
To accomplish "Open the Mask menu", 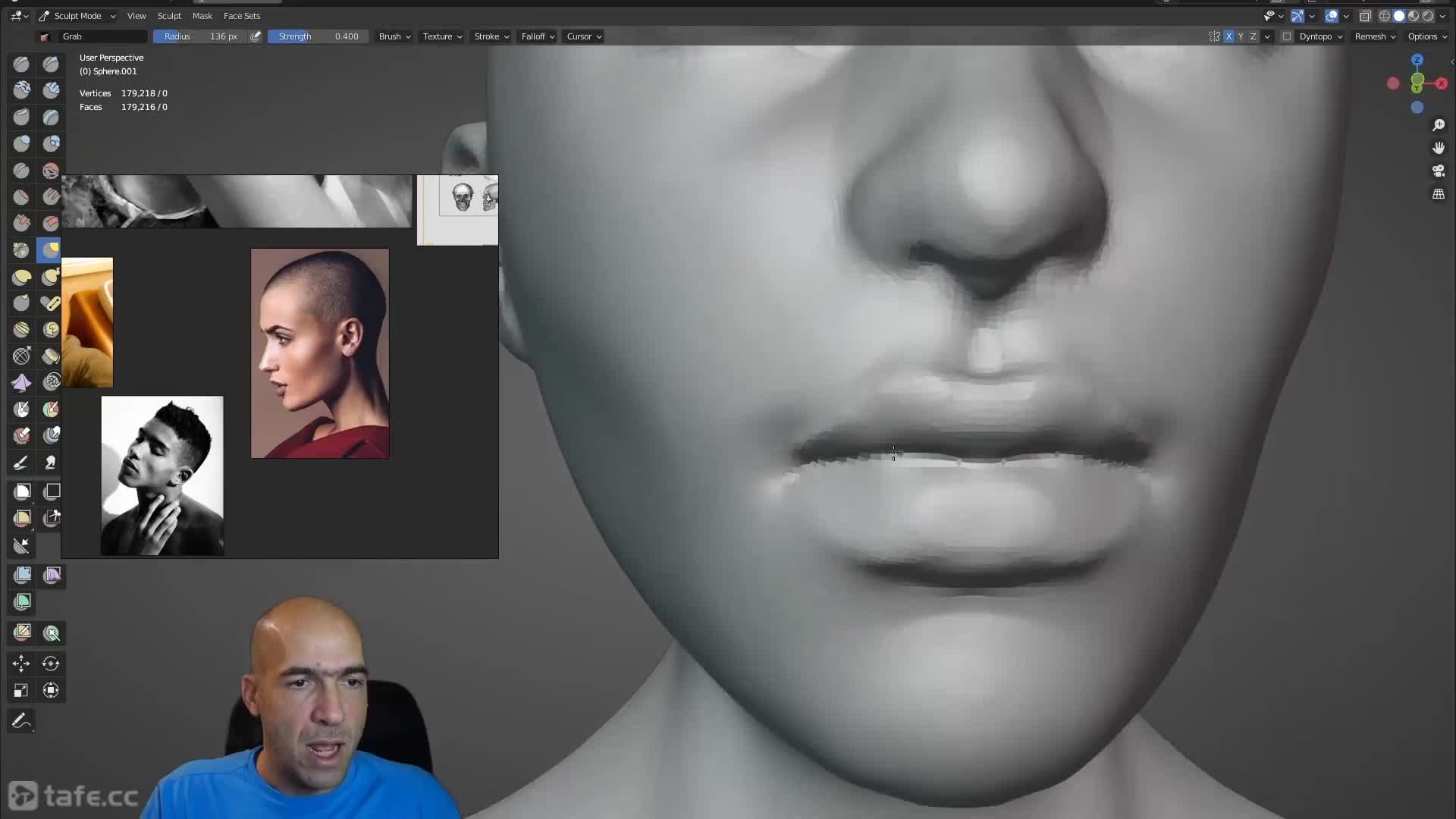I will (202, 16).
